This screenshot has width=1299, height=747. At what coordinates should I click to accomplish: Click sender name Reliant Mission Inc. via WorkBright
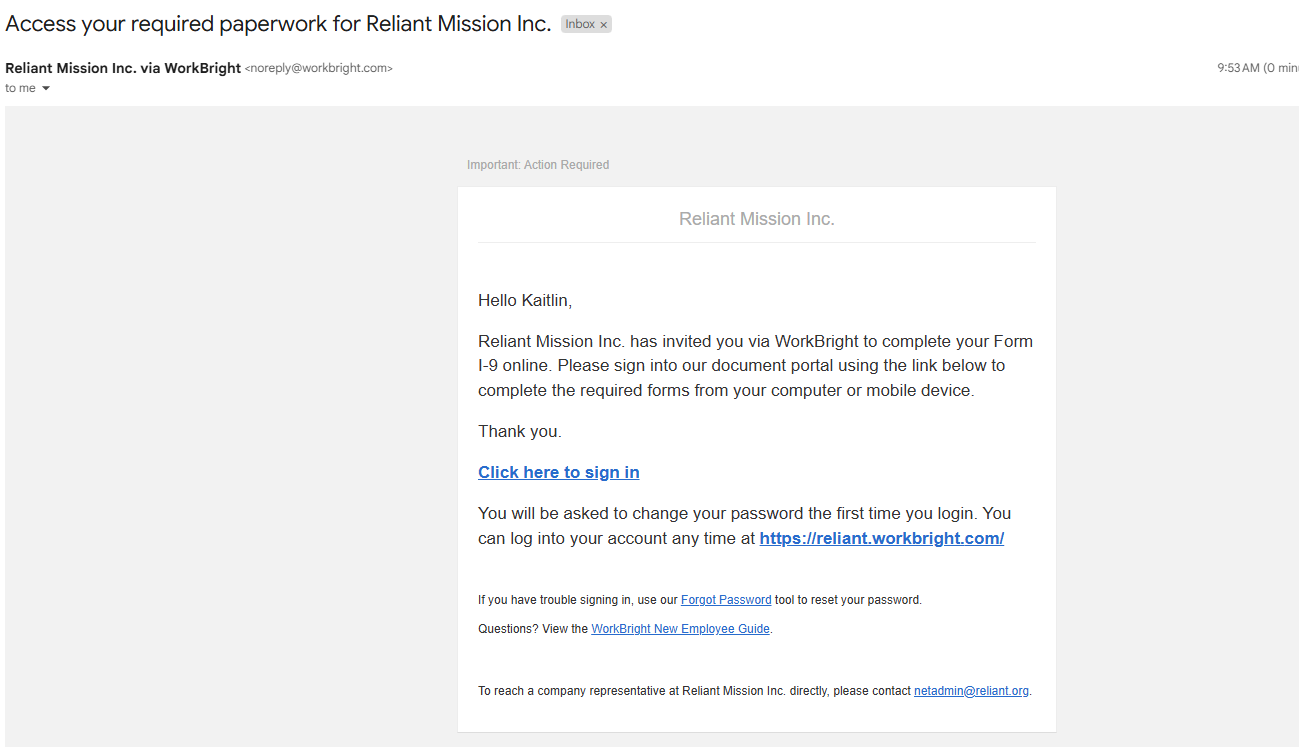[123, 68]
